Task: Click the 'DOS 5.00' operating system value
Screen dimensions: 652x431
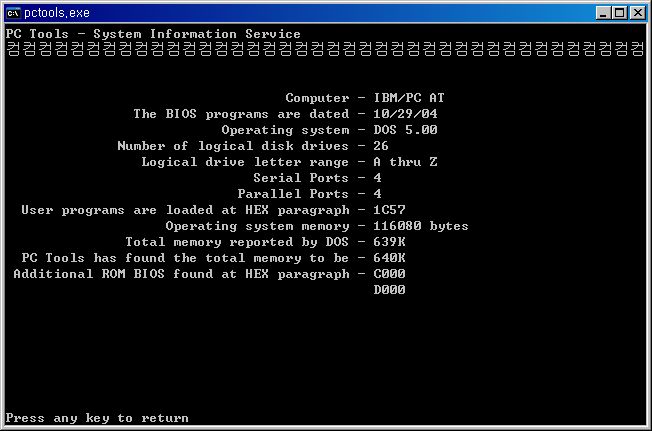Action: [405, 130]
